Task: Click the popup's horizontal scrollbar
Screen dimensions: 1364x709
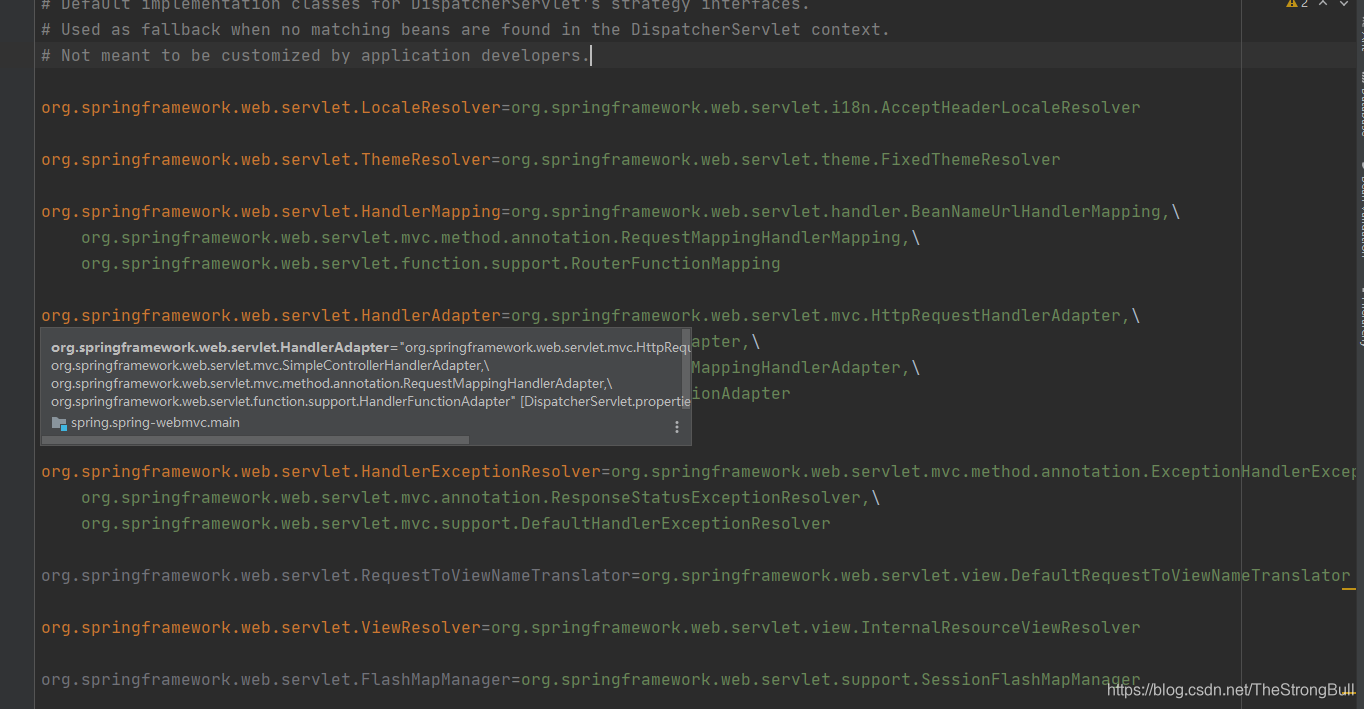Action: [256, 439]
